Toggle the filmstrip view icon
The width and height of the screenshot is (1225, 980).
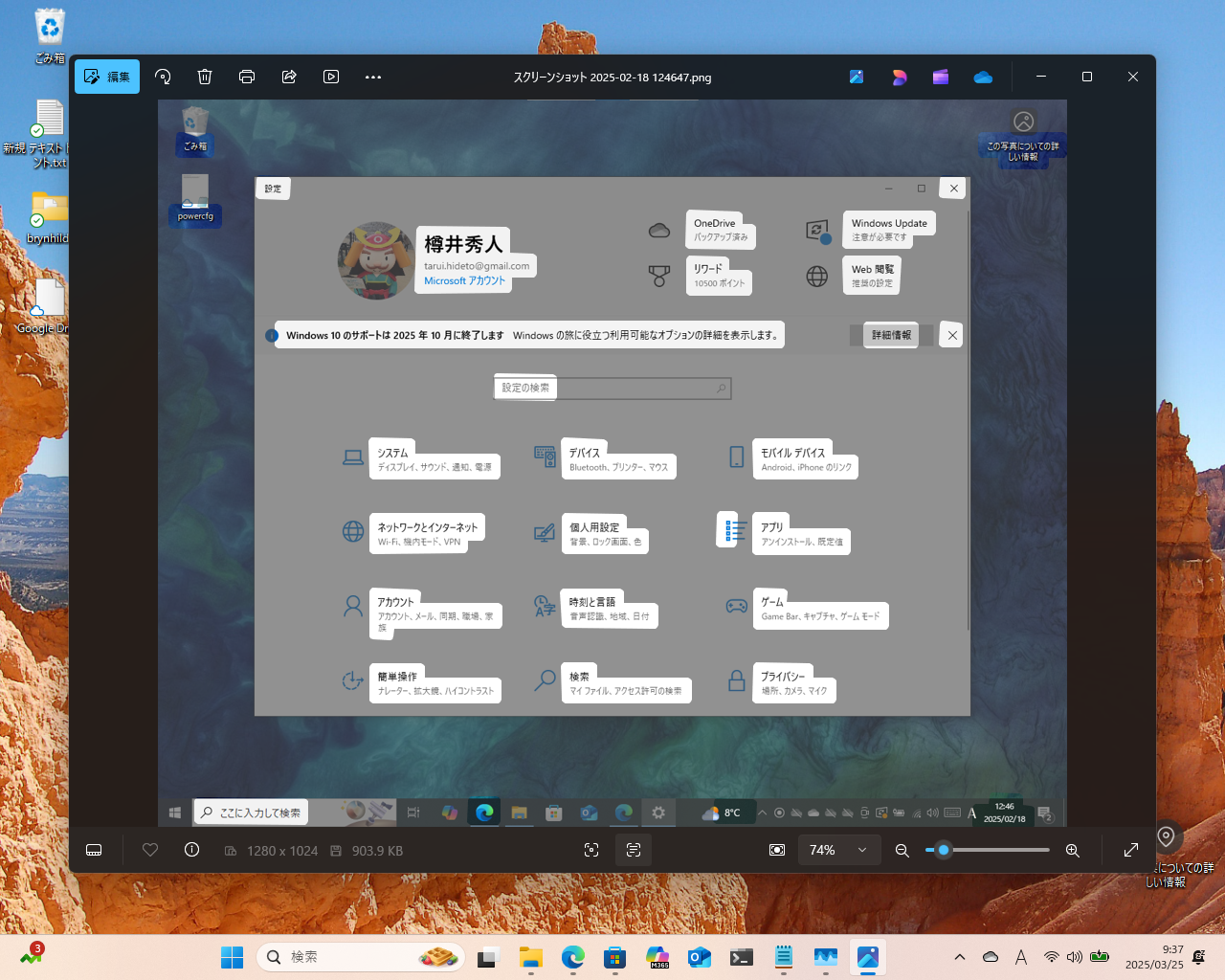coord(94,850)
